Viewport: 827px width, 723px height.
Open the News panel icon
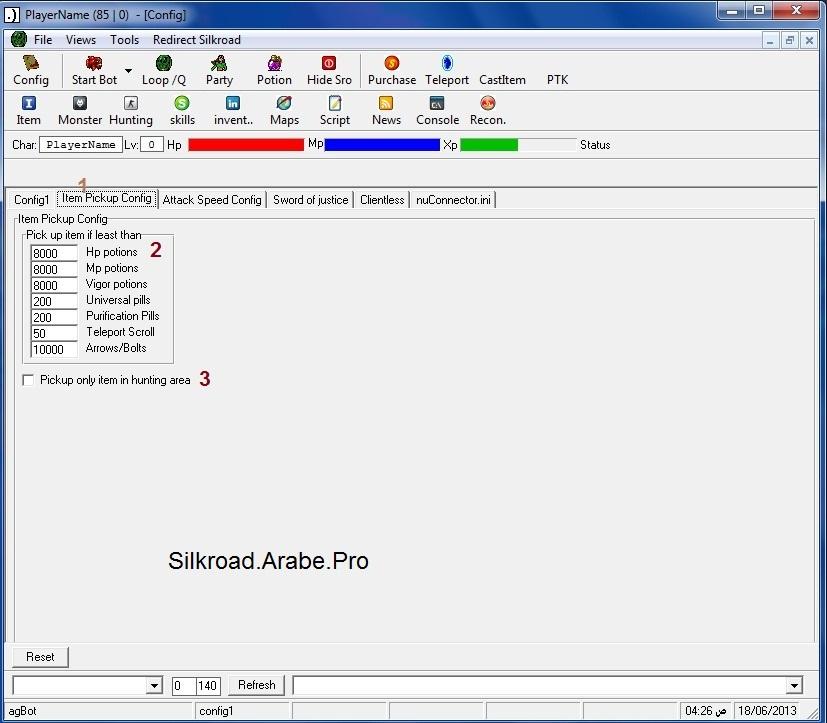tap(386, 111)
